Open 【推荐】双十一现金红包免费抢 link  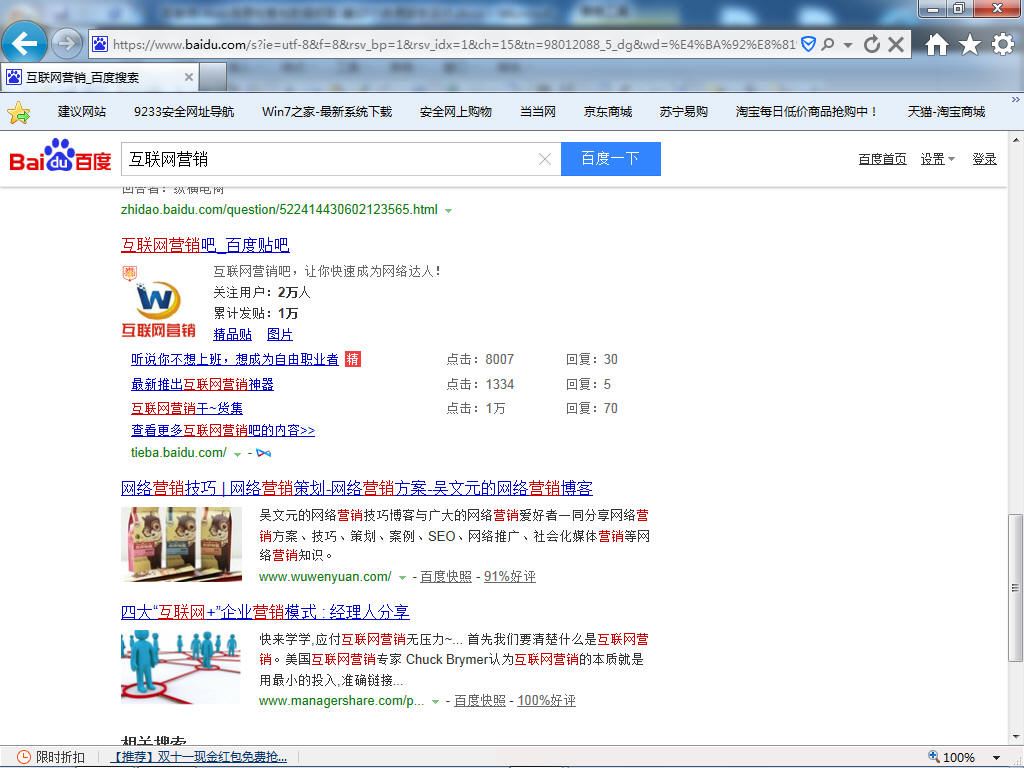point(199,757)
